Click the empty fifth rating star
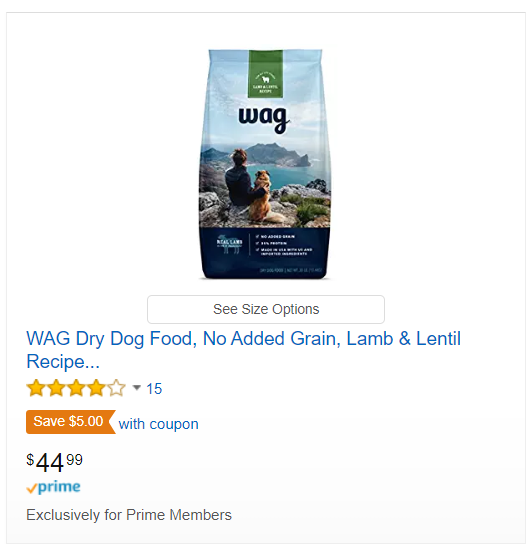 point(116,388)
